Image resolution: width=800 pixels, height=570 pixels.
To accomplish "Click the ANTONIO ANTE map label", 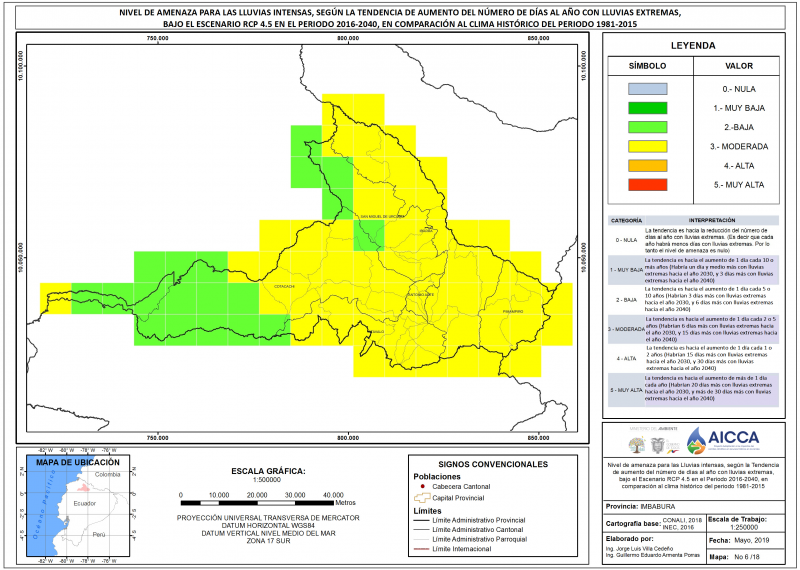I will (421, 295).
